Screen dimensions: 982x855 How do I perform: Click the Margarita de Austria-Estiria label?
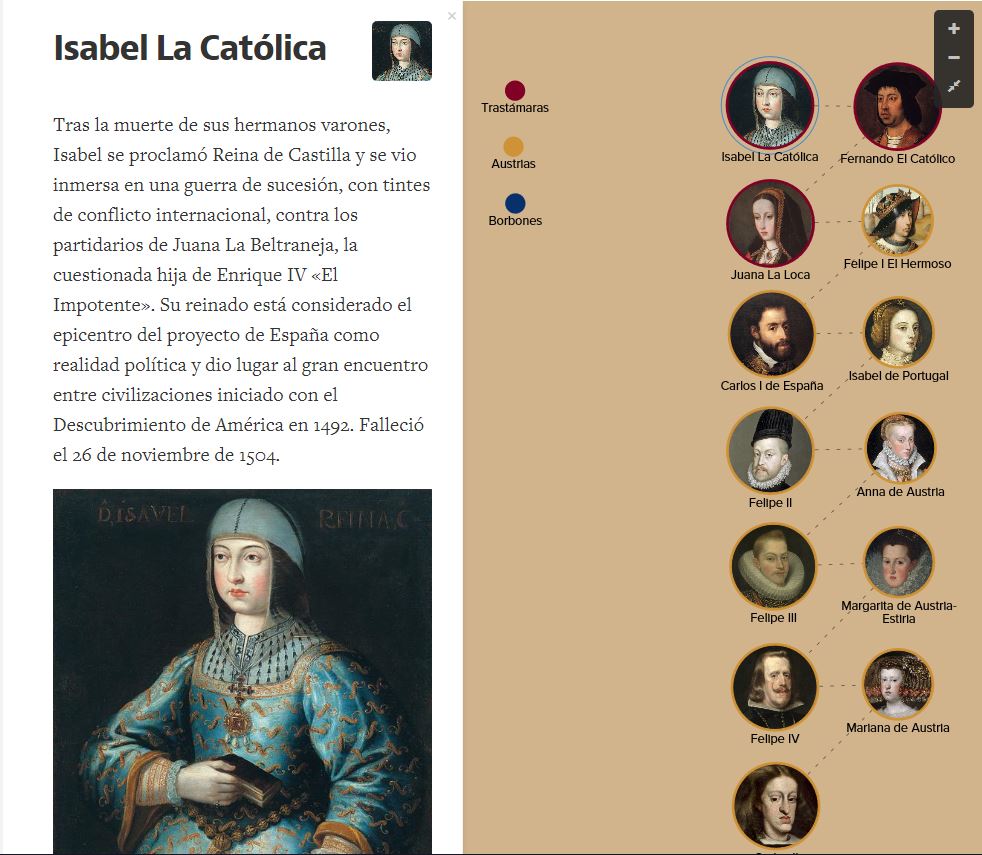[x=898, y=612]
